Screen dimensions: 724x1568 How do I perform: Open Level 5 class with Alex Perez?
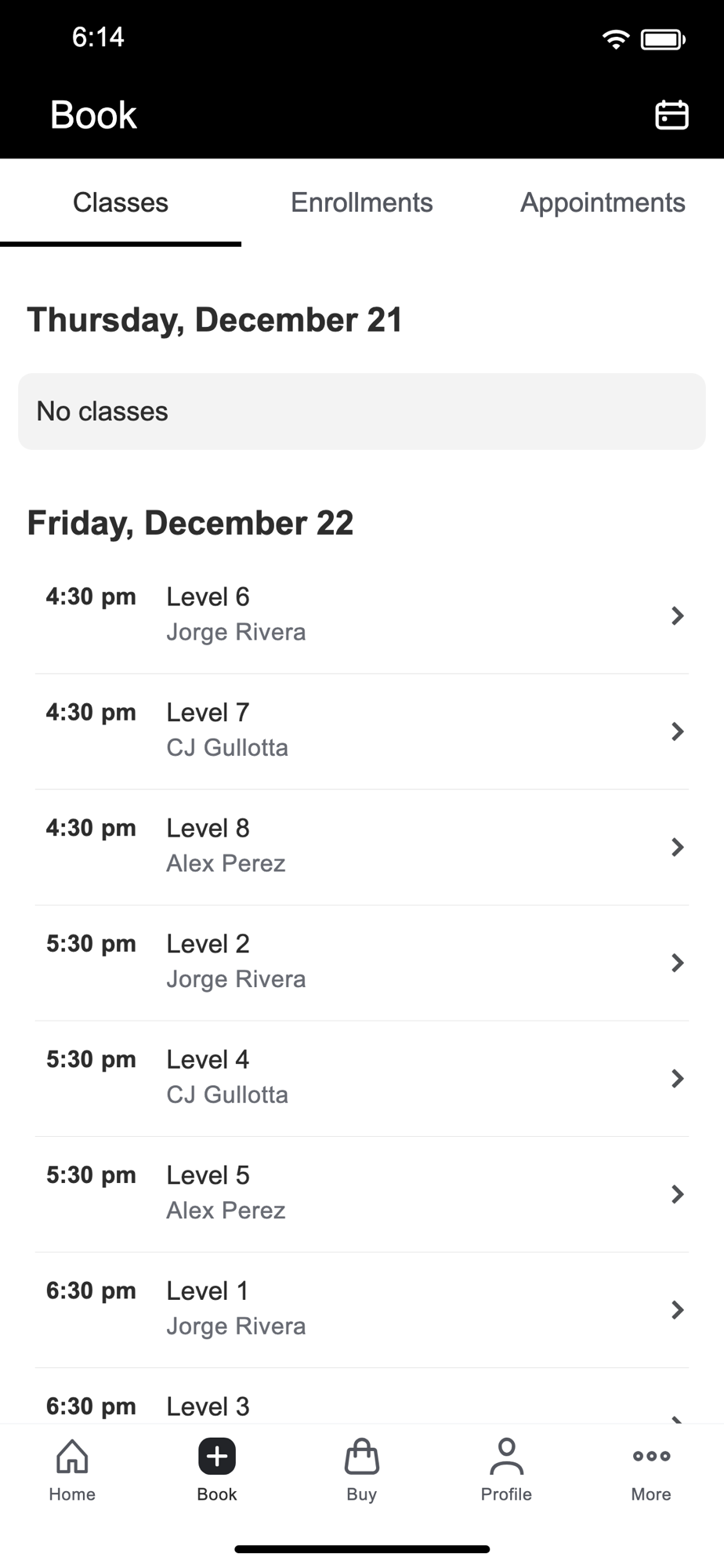pos(360,1193)
